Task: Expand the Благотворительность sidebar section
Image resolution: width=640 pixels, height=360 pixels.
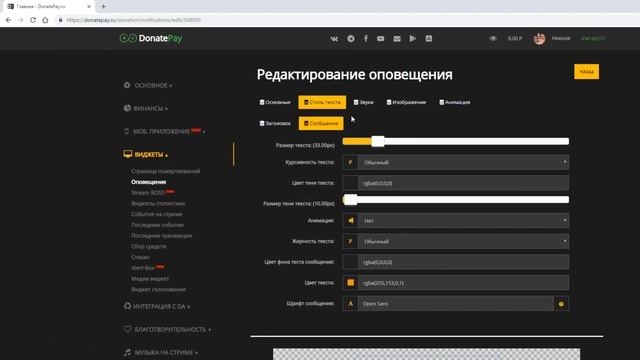Action: pyautogui.click(x=167, y=329)
